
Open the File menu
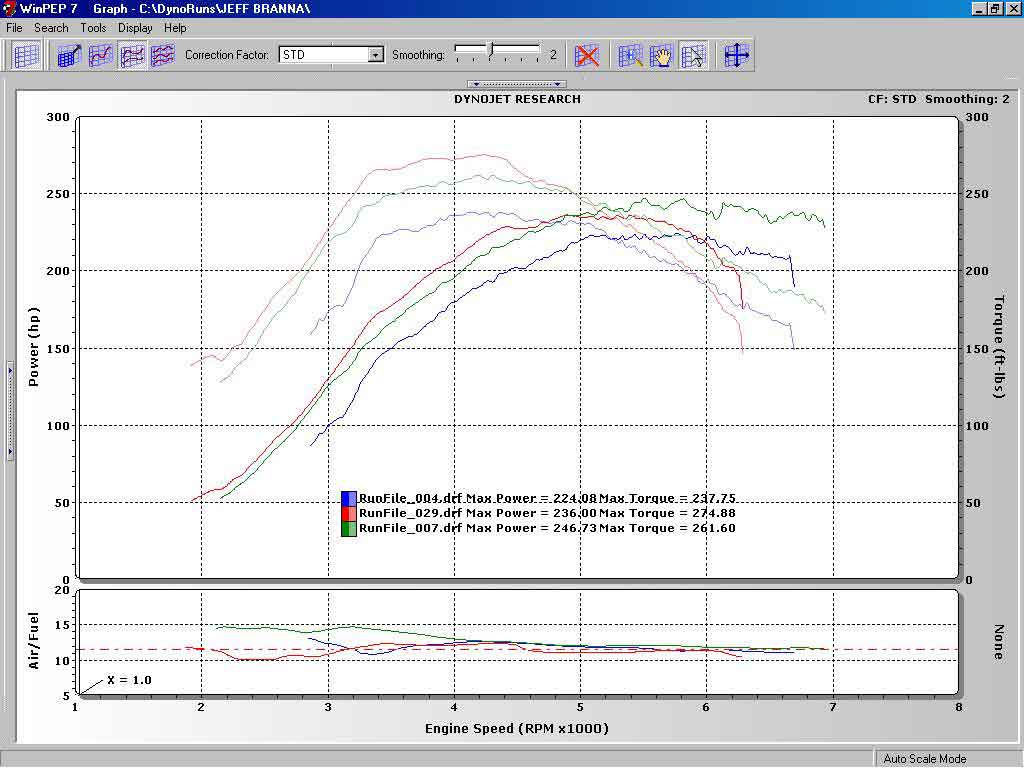pos(14,28)
